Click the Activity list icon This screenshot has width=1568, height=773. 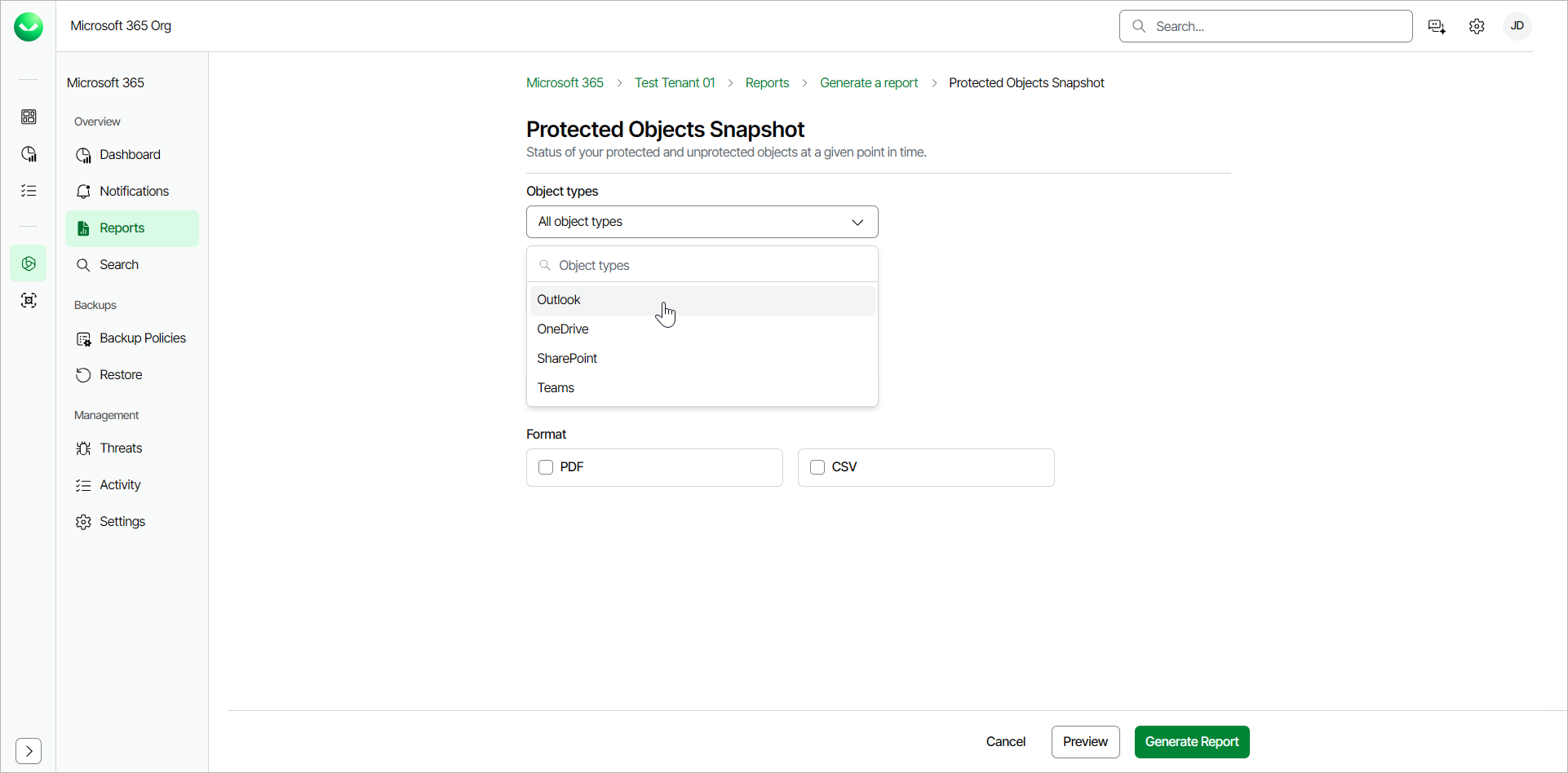pos(83,485)
